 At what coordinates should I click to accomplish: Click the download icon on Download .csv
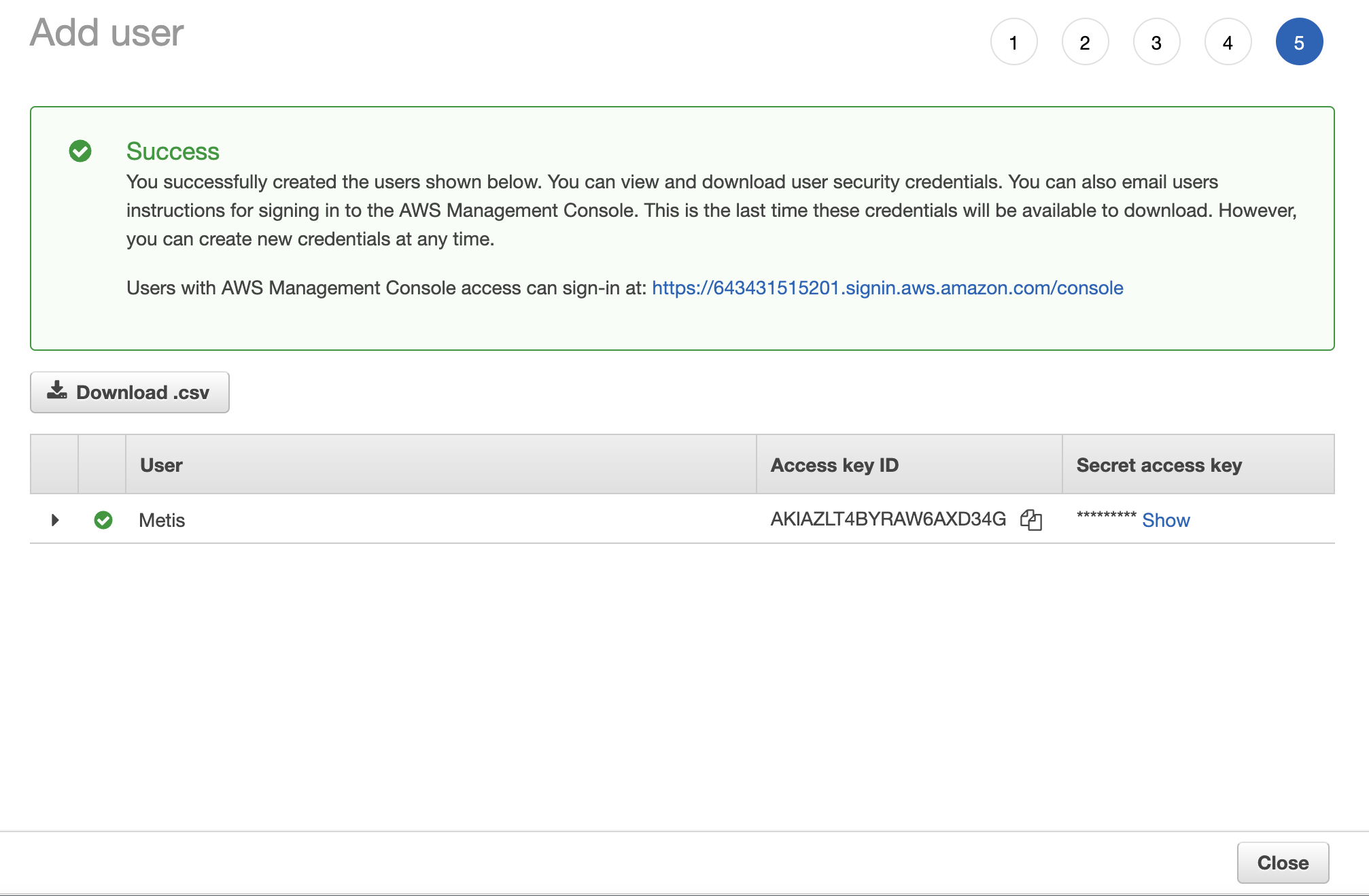[x=57, y=391]
